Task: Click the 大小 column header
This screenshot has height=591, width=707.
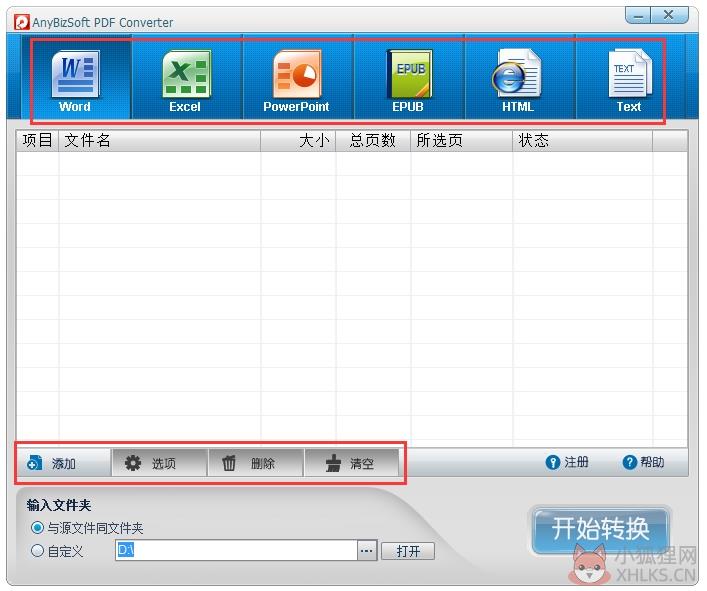Action: (298, 141)
